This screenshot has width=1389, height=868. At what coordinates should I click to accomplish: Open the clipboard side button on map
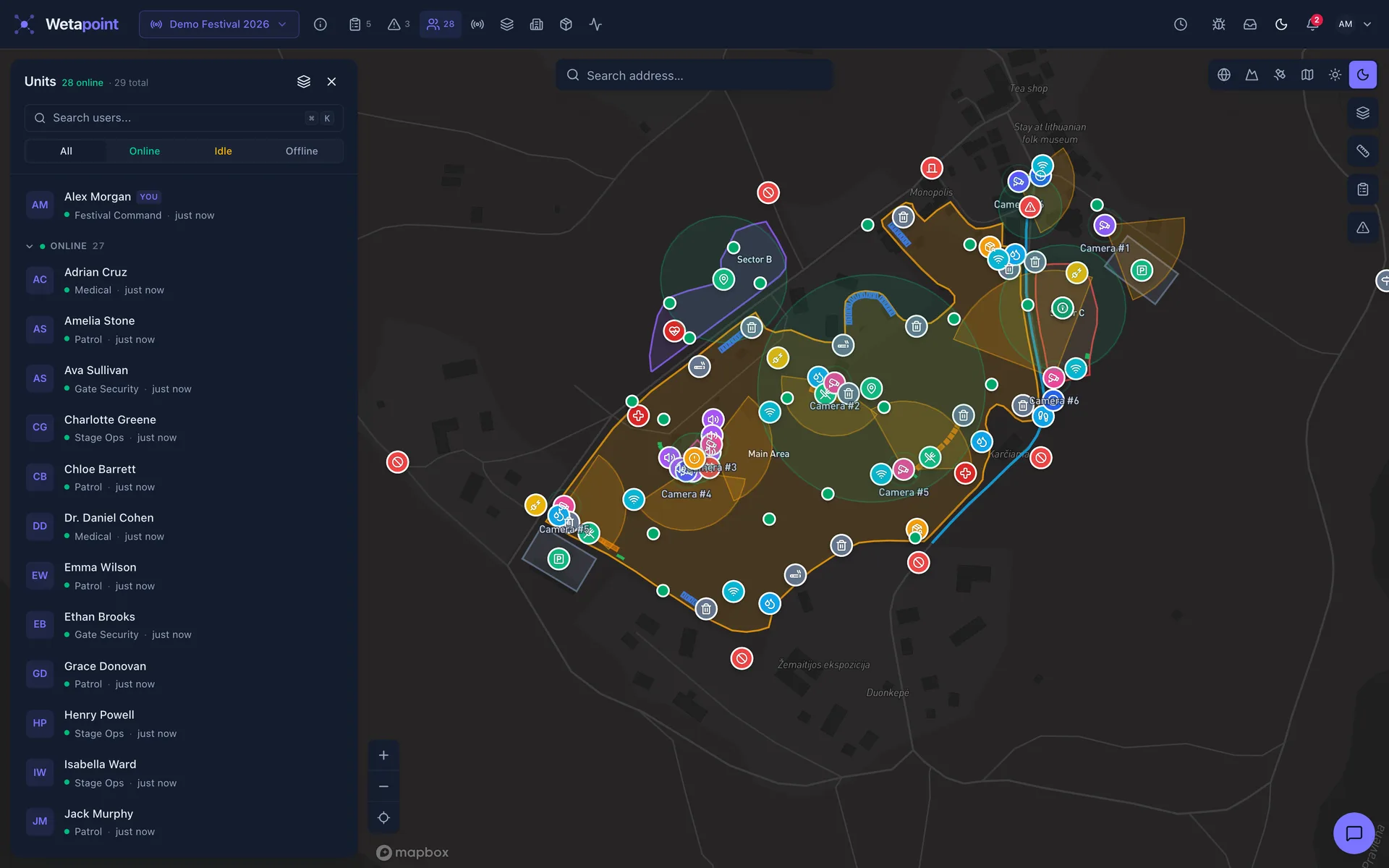coord(1363,190)
